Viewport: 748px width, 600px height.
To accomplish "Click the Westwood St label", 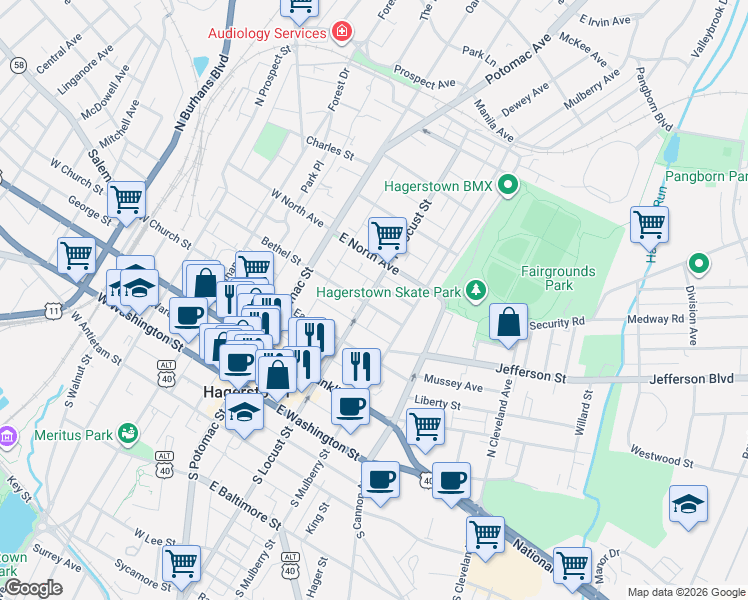I will coord(662,456).
